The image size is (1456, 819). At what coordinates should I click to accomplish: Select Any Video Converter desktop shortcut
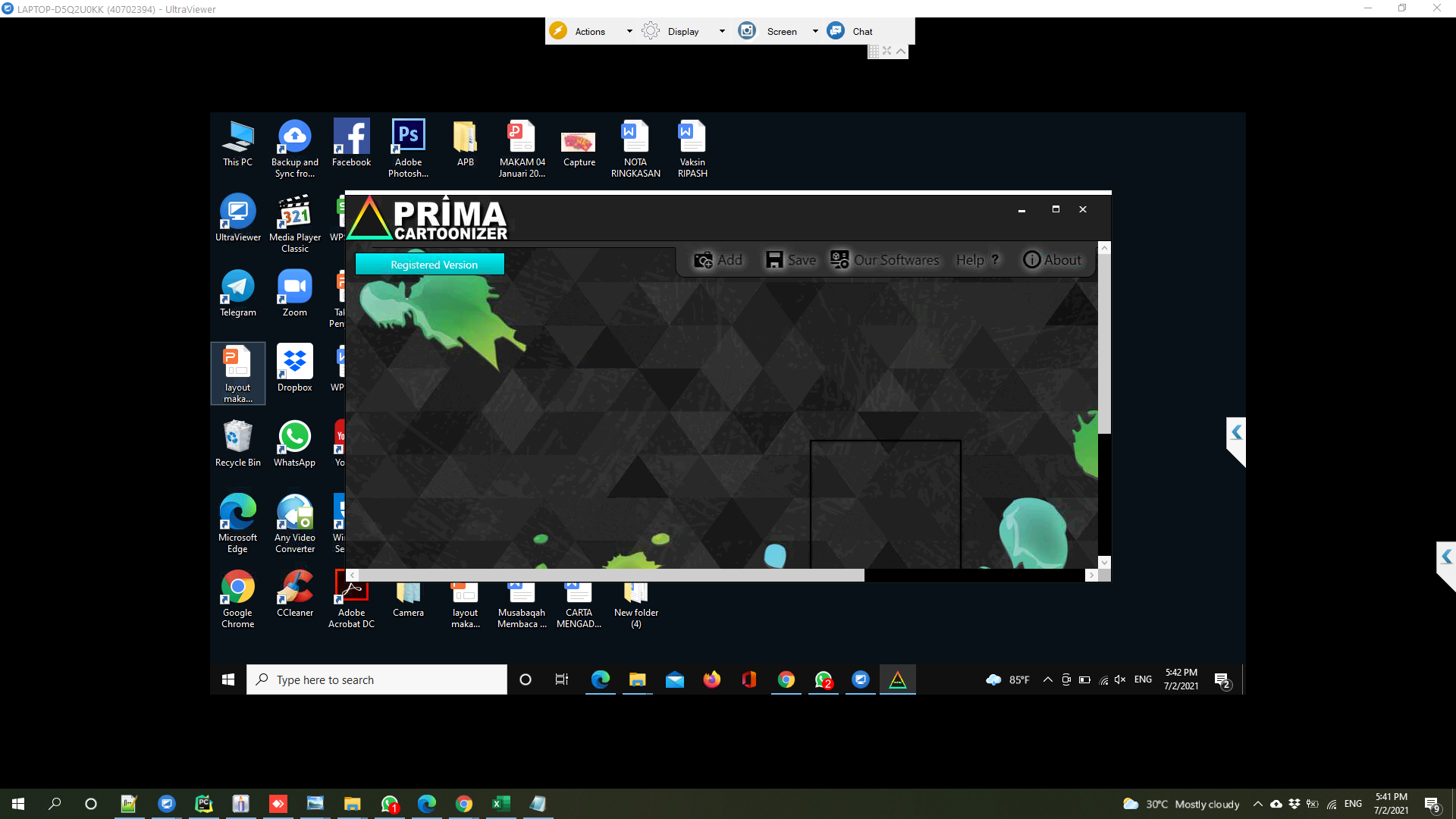click(x=295, y=523)
